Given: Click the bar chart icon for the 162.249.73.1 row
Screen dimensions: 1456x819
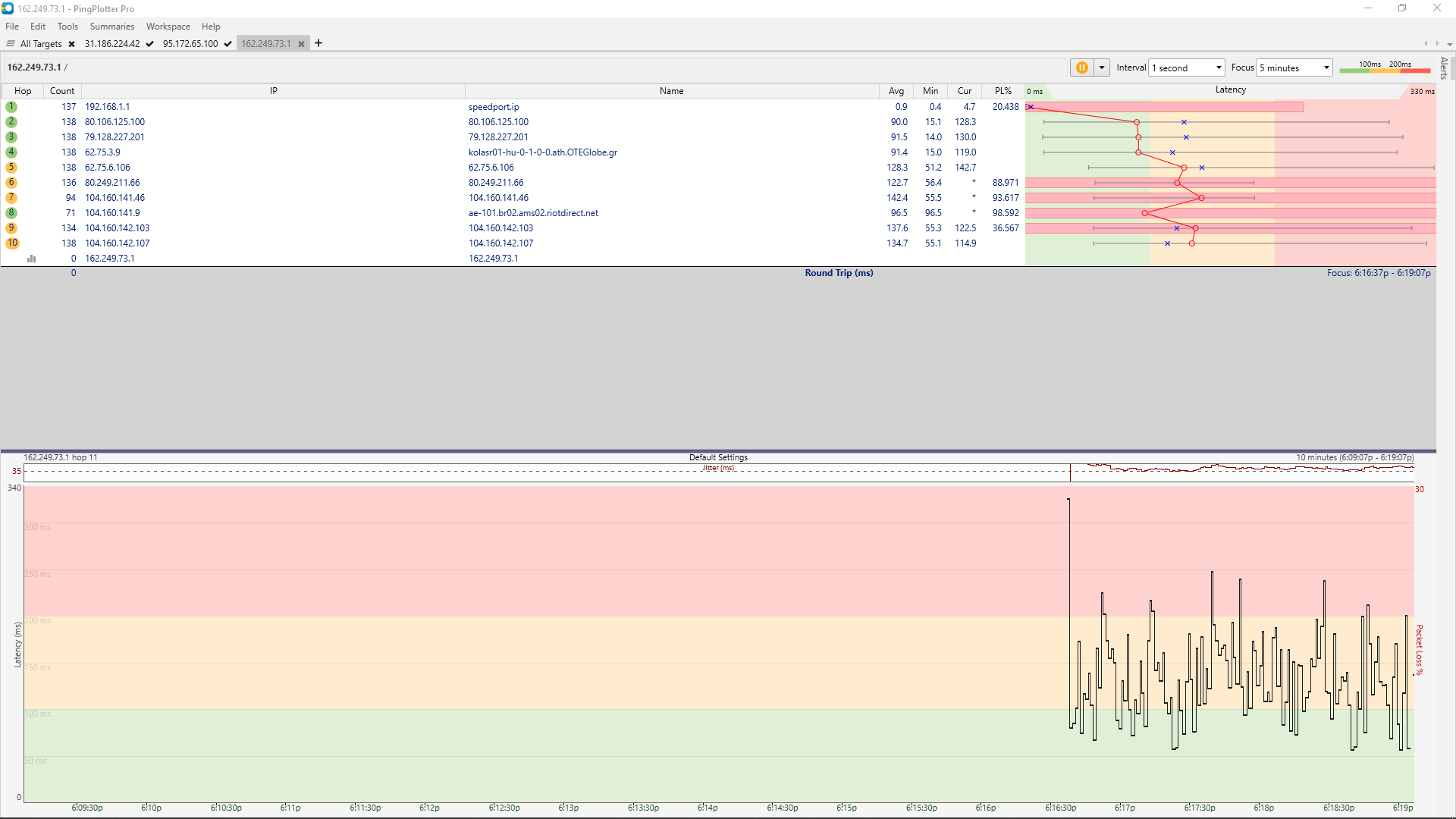Looking at the screenshot, I should (31, 259).
